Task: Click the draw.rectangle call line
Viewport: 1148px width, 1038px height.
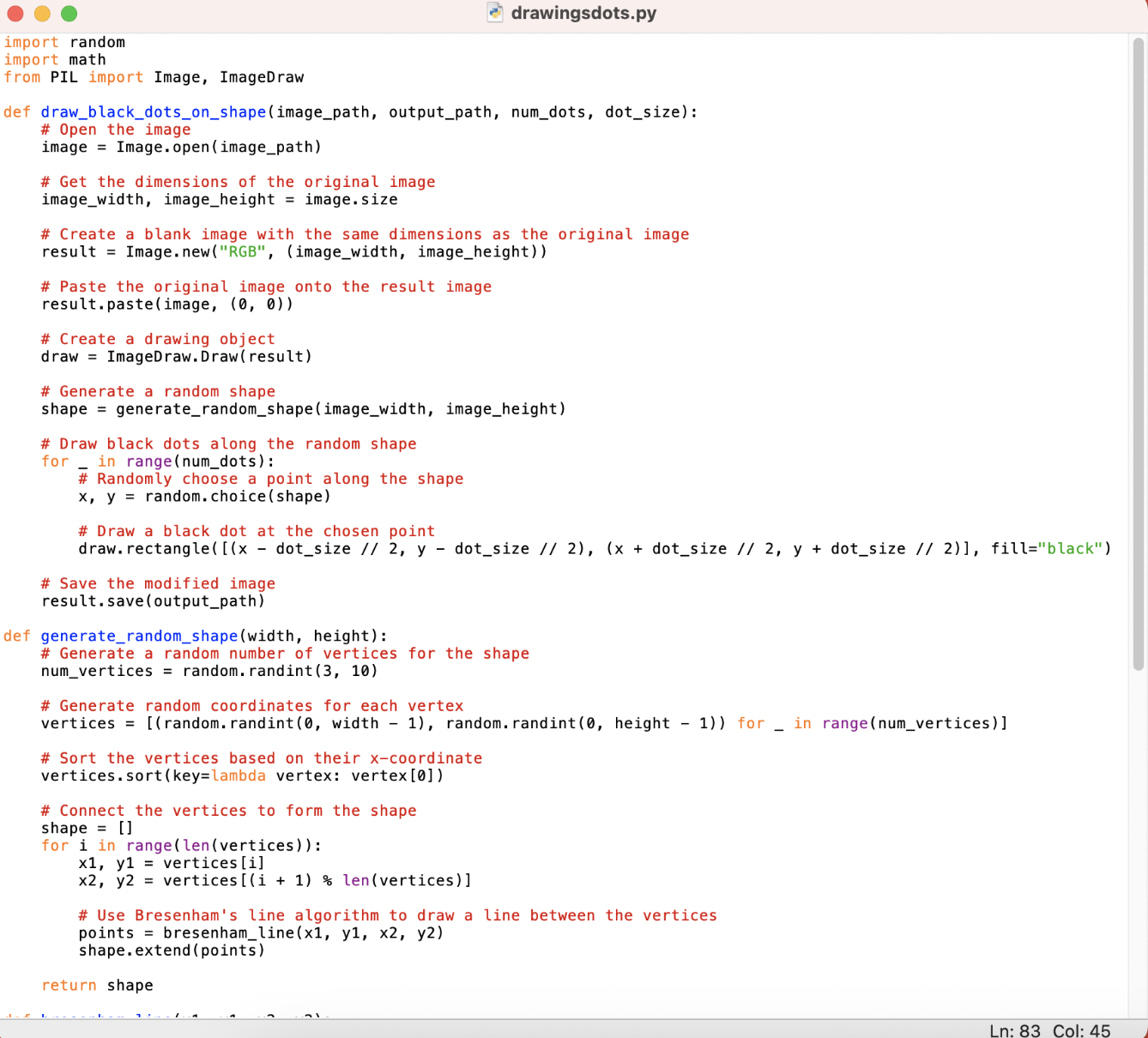Action: 595,548
